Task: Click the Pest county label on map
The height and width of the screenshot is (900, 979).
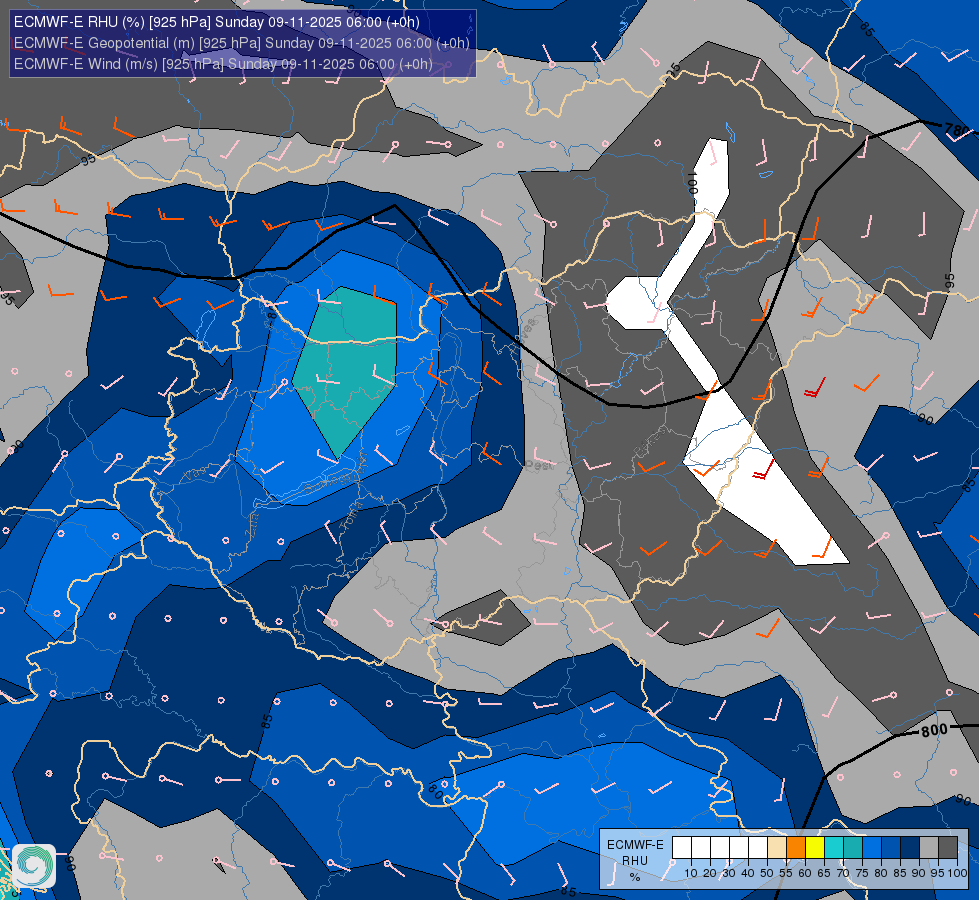Action: (539, 465)
